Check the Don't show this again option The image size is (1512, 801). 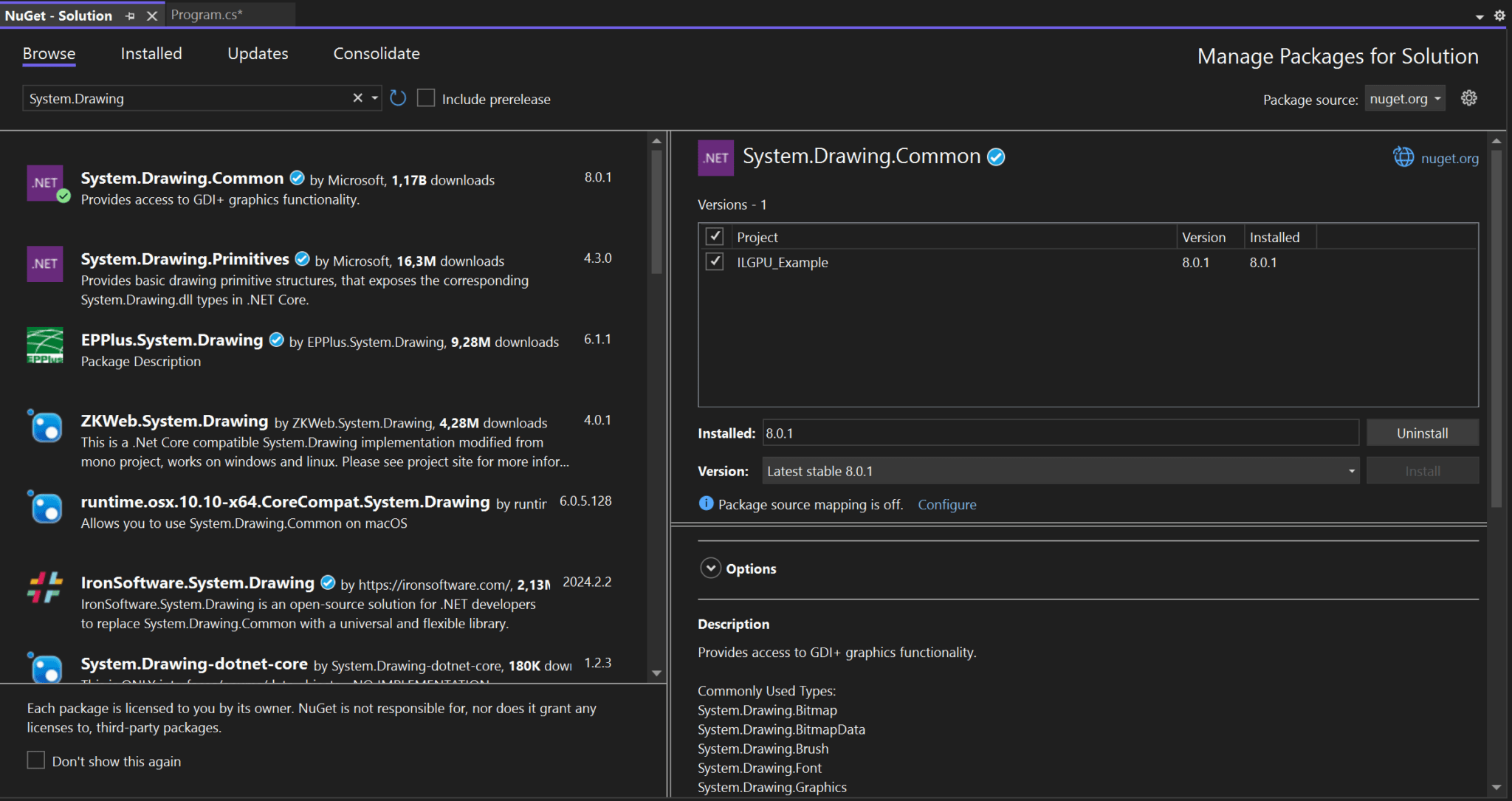35,760
